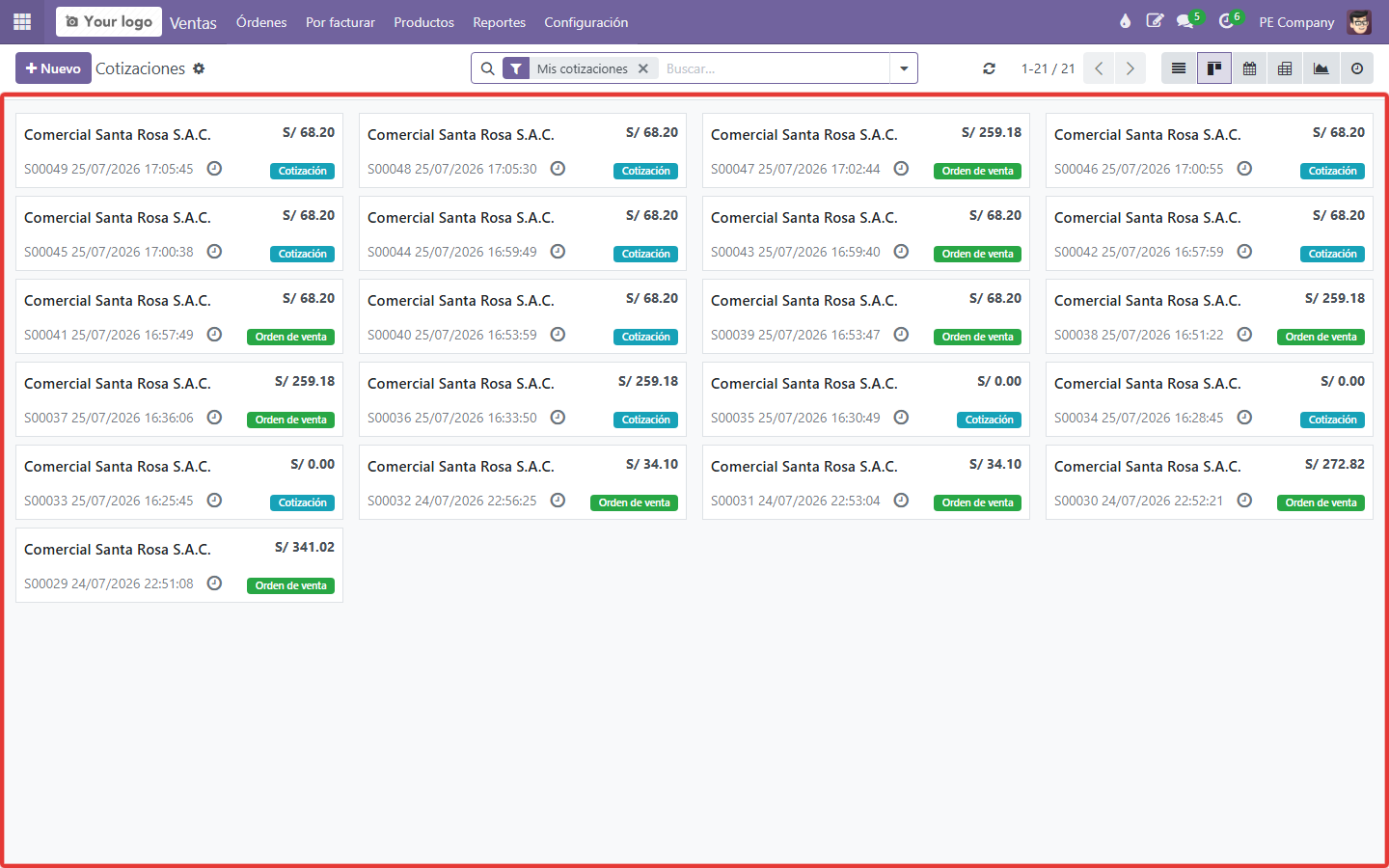
Task: Open card S00038 dated 25/07/2026 16:51:22
Action: pyautogui.click(x=1210, y=316)
